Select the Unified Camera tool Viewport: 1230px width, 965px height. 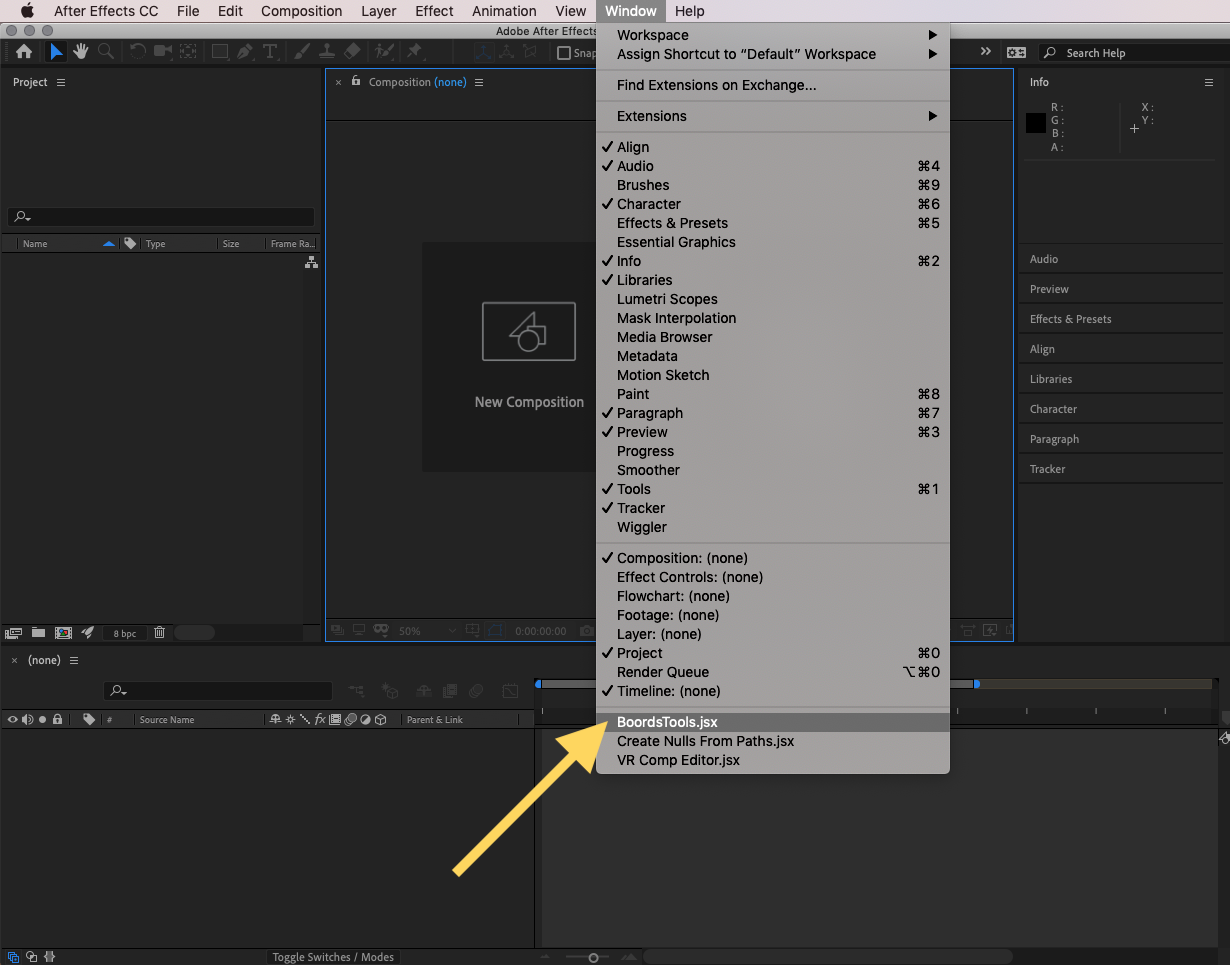pyautogui.click(x=162, y=52)
